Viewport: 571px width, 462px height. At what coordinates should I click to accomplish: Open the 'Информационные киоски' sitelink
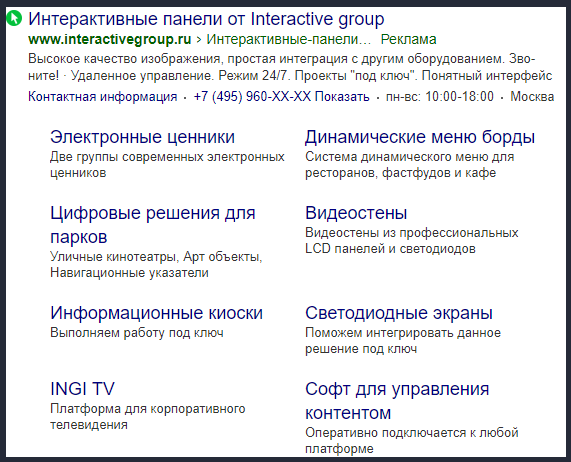[156, 313]
